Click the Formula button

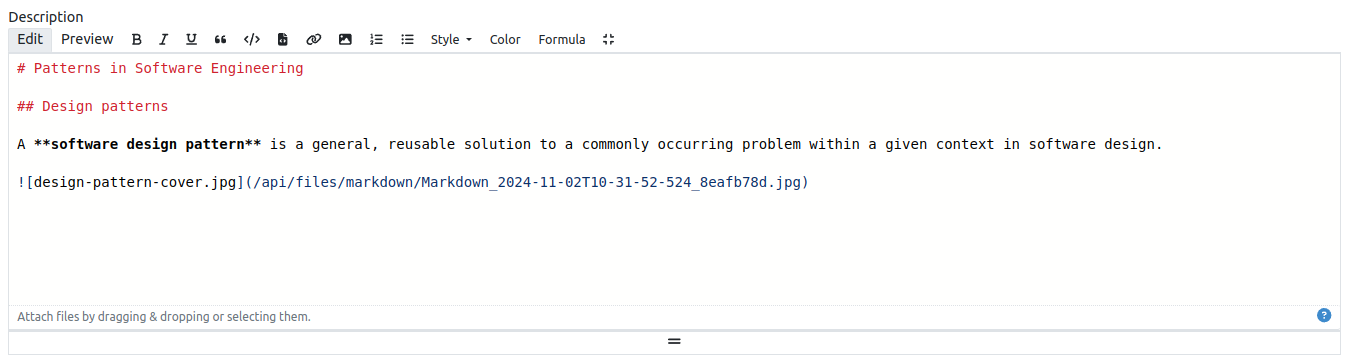(x=562, y=40)
